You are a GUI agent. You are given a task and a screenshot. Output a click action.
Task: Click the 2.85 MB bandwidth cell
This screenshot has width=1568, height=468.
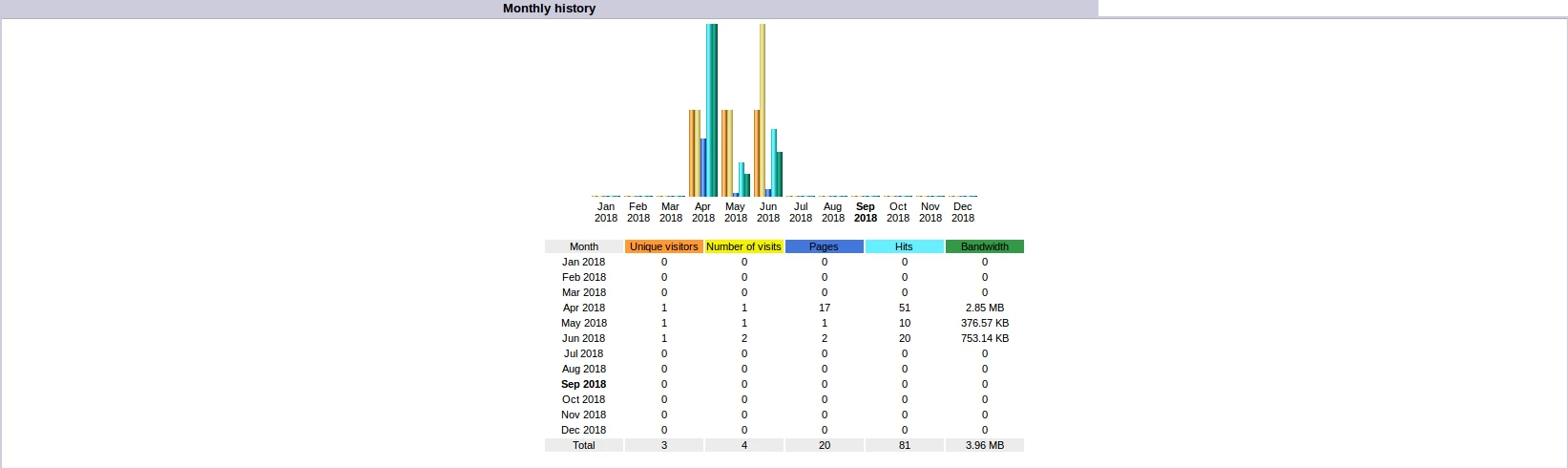tap(984, 308)
